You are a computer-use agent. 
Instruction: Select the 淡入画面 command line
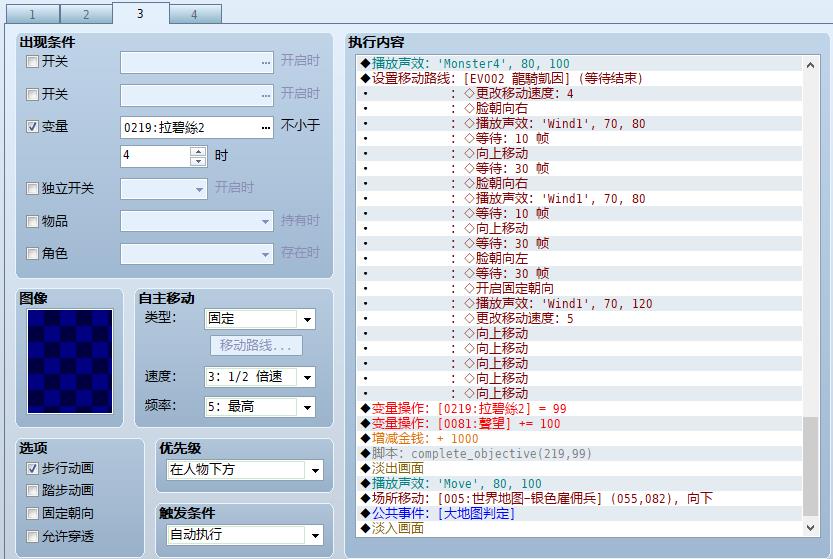[580, 528]
